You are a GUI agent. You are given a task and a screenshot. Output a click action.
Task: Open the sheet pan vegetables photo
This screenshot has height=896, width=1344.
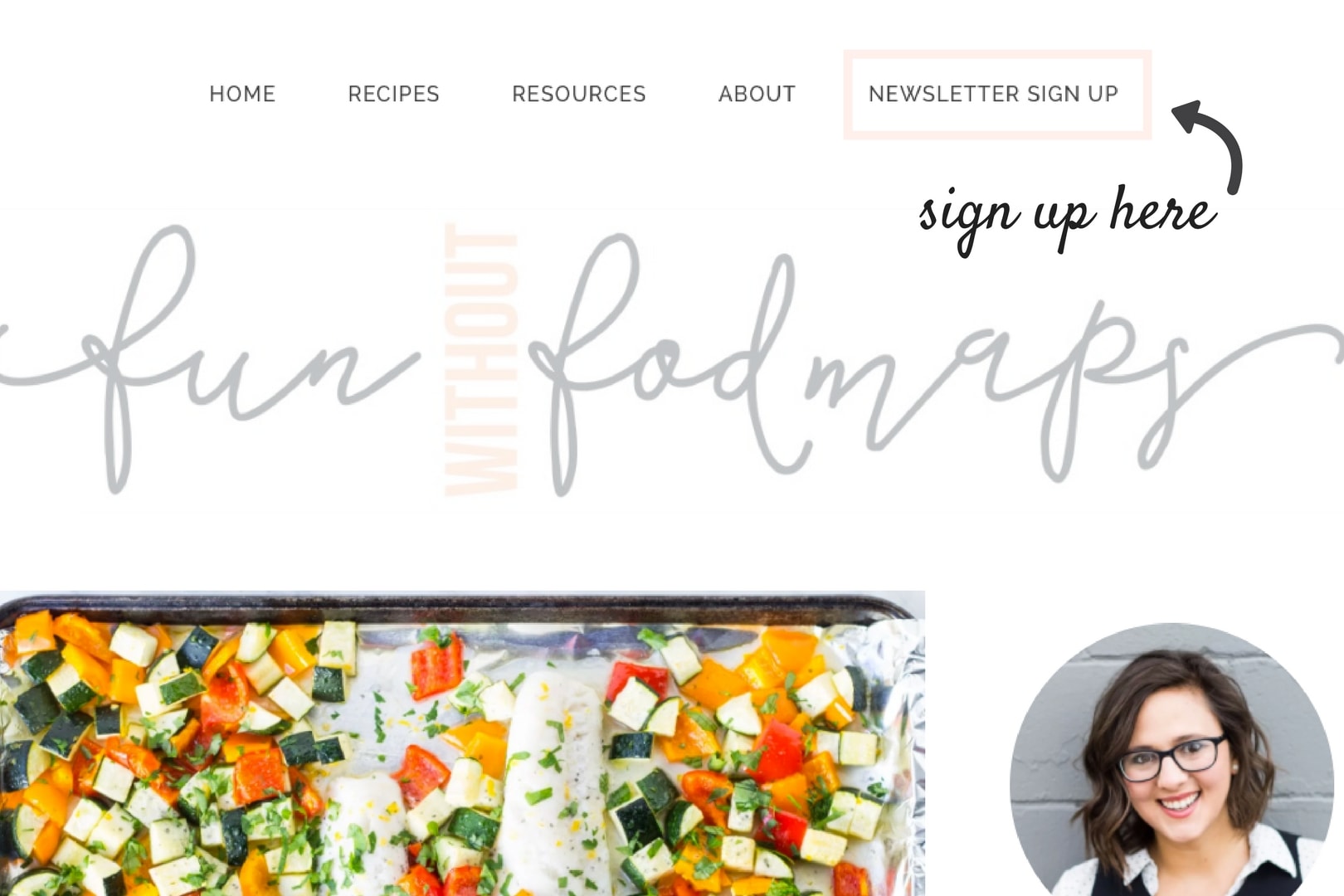[x=462, y=743]
